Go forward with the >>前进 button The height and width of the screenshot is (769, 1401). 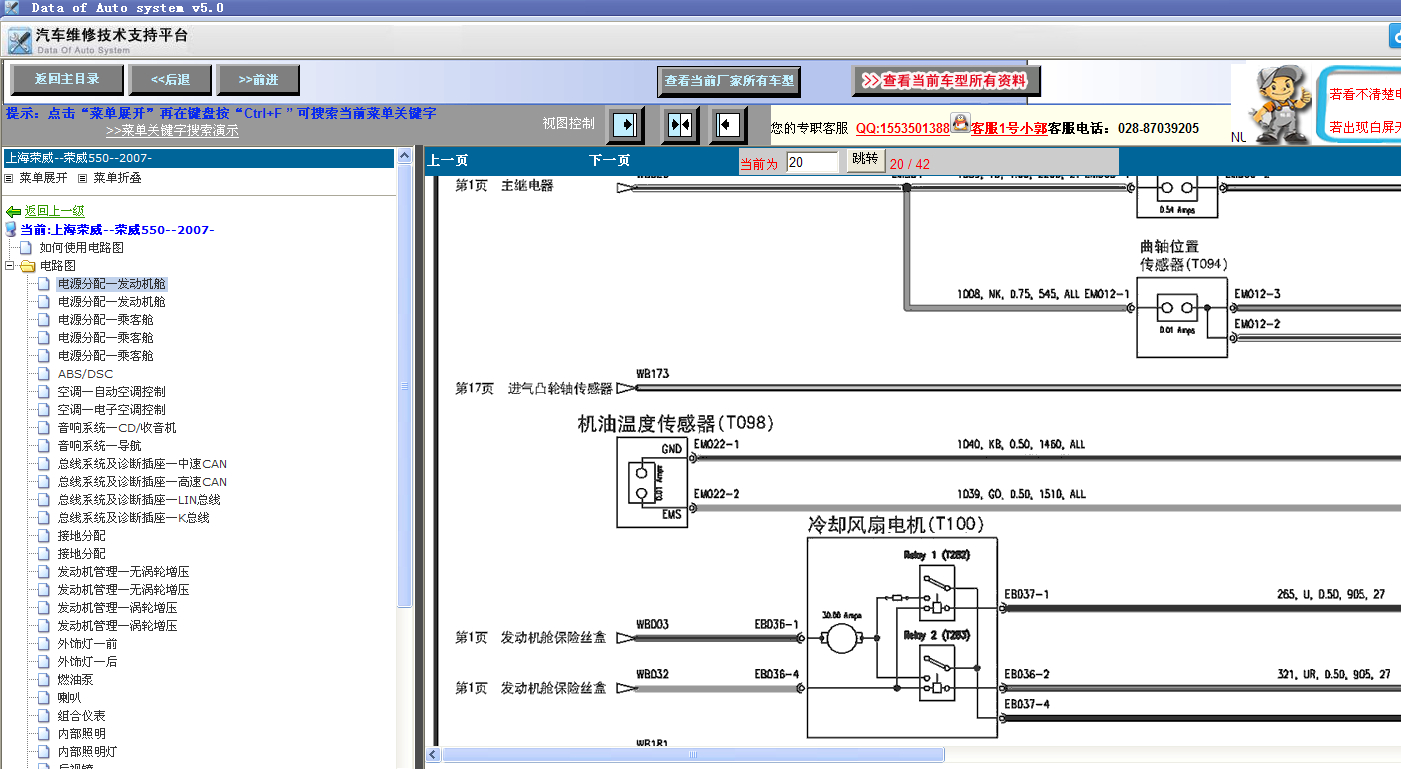coord(259,80)
